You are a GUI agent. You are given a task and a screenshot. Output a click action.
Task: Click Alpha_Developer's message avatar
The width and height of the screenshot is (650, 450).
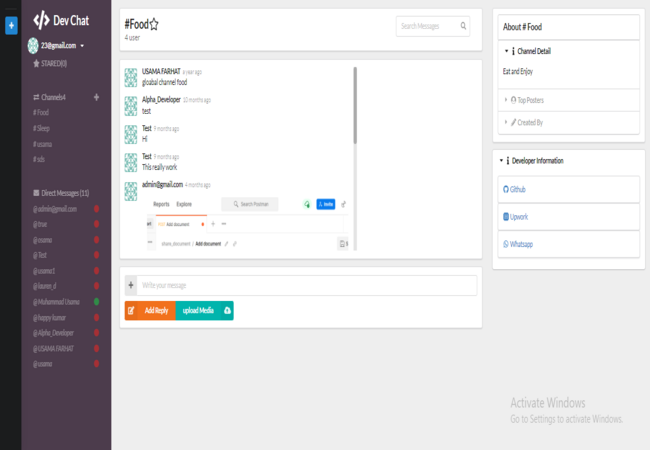[130, 106]
